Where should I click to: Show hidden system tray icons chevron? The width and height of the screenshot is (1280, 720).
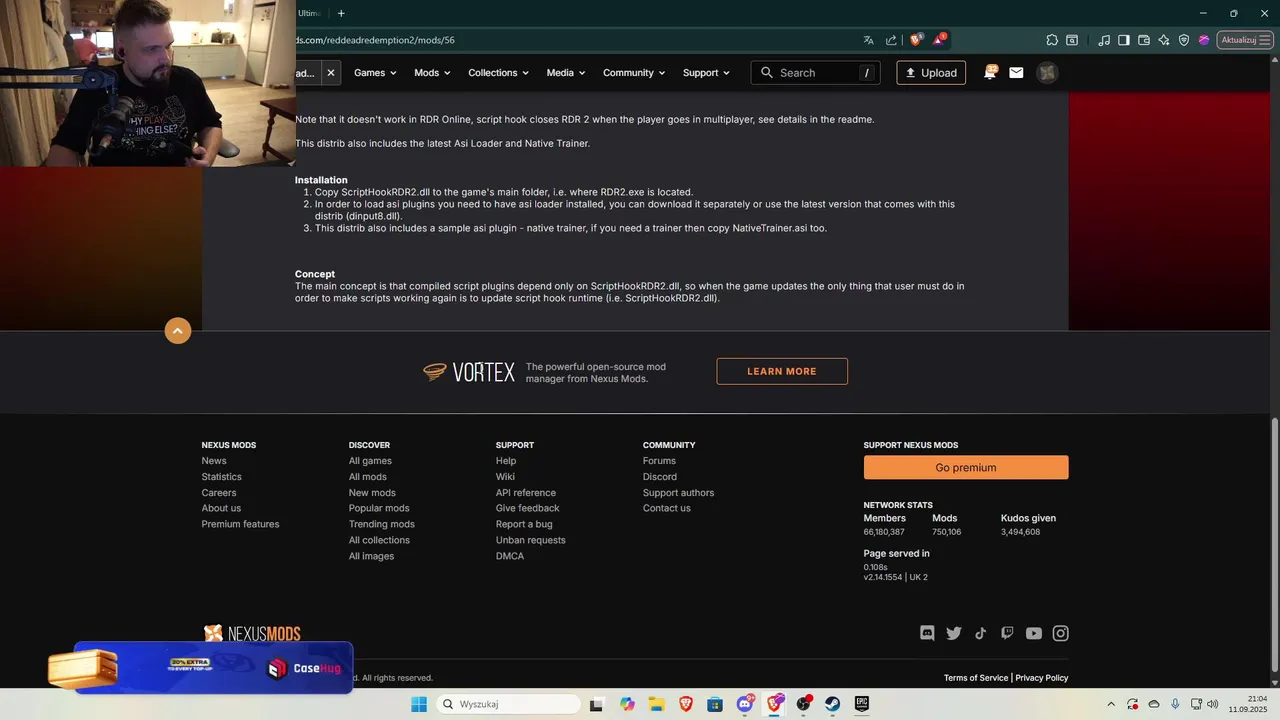(x=1110, y=704)
